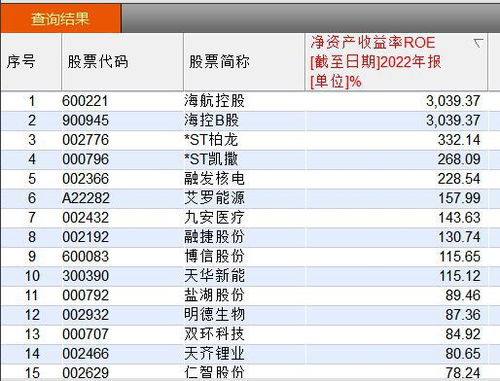The width and height of the screenshot is (500, 381).
Task: Select row number 10
Action: [32, 276]
